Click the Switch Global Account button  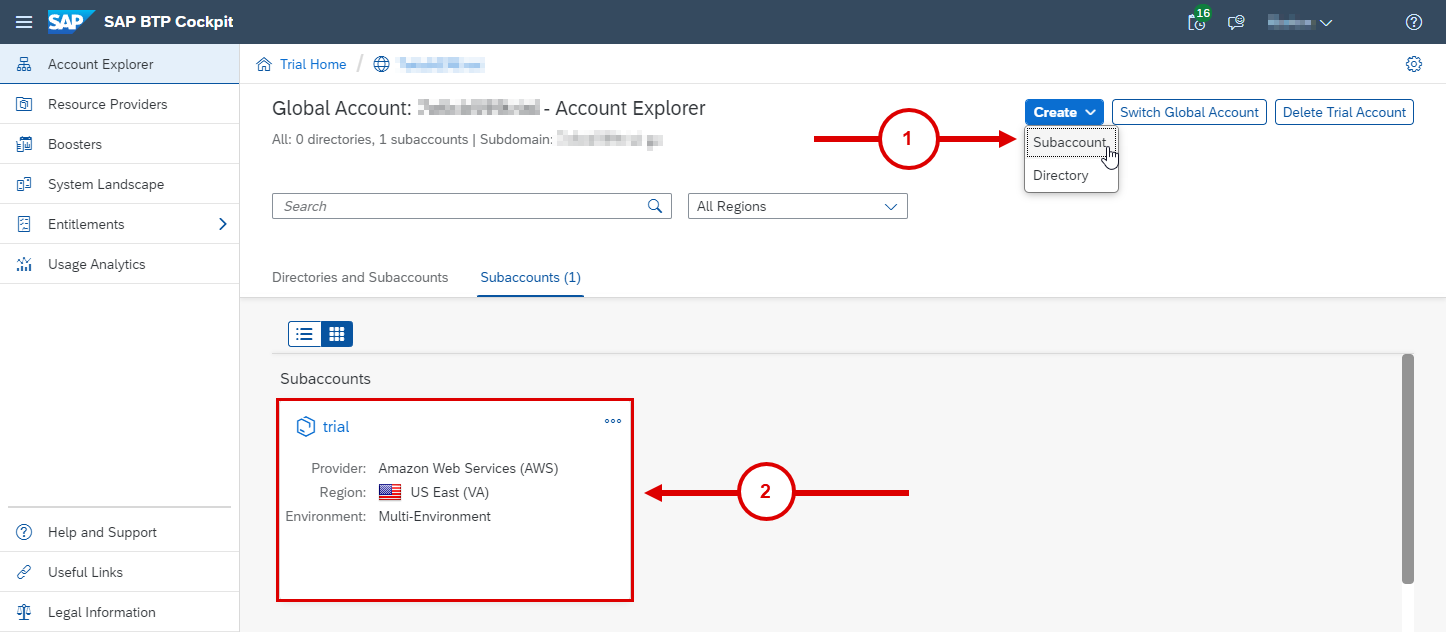click(x=1189, y=112)
